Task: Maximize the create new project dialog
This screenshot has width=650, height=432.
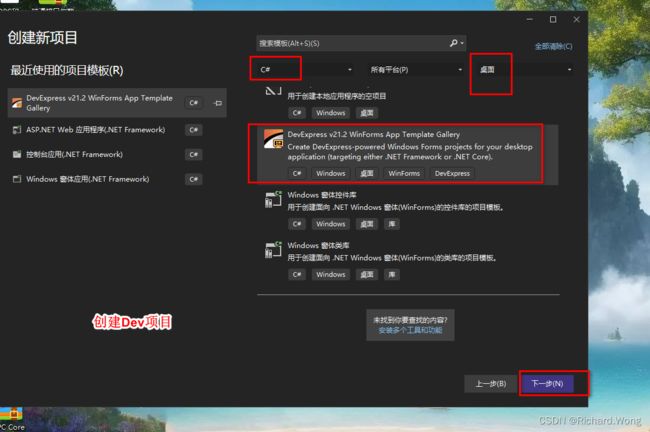Action: pyautogui.click(x=553, y=19)
